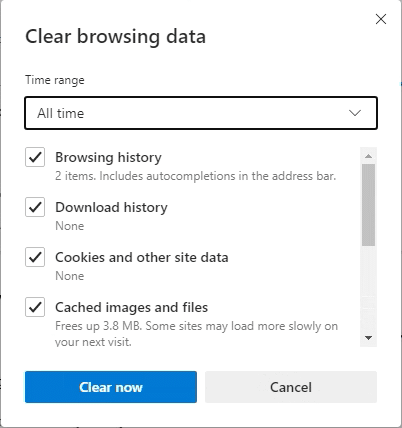Click the empty scrollbar track below the thumb

pos(368,288)
